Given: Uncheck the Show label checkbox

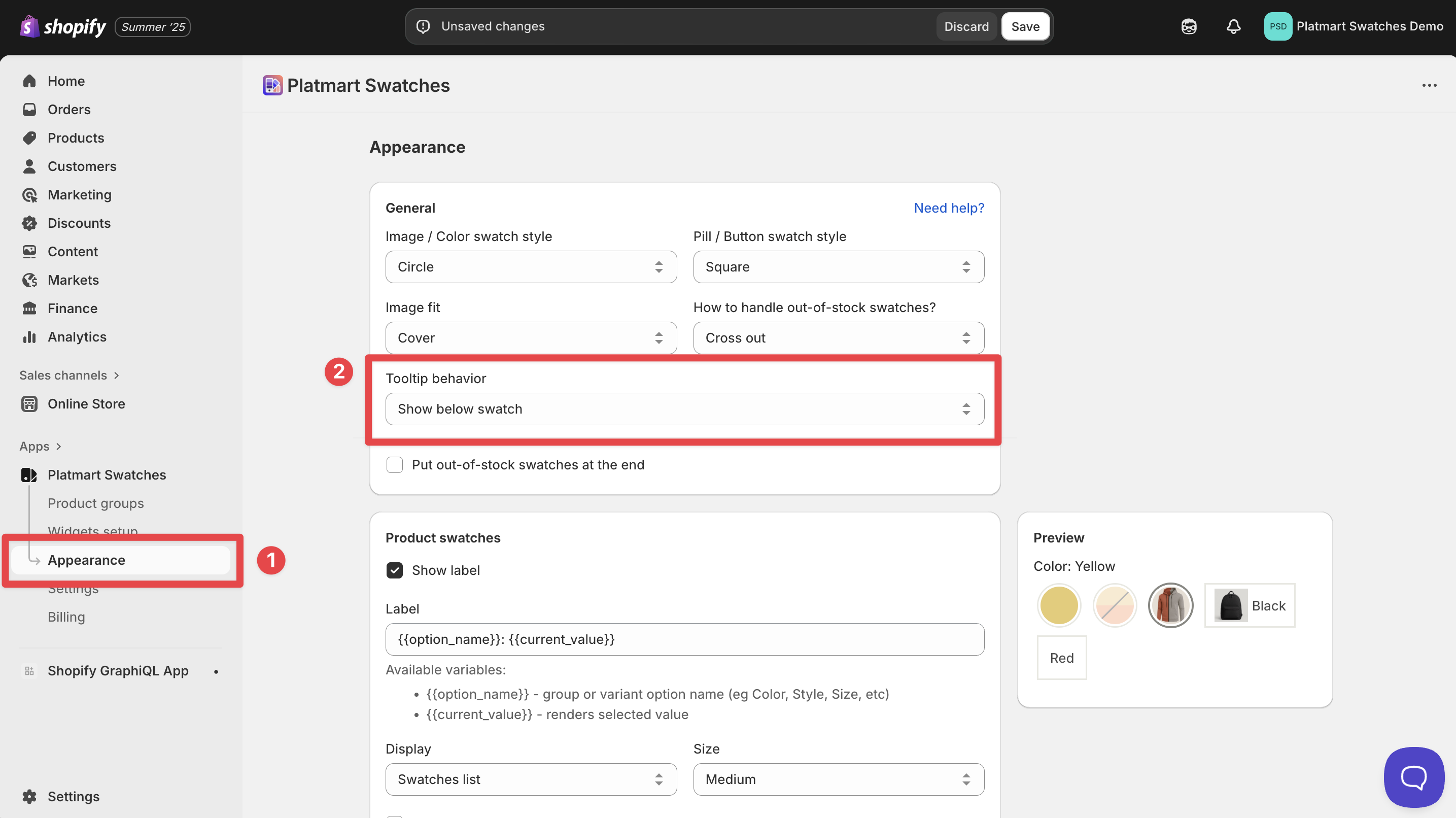Looking at the screenshot, I should pyautogui.click(x=395, y=570).
